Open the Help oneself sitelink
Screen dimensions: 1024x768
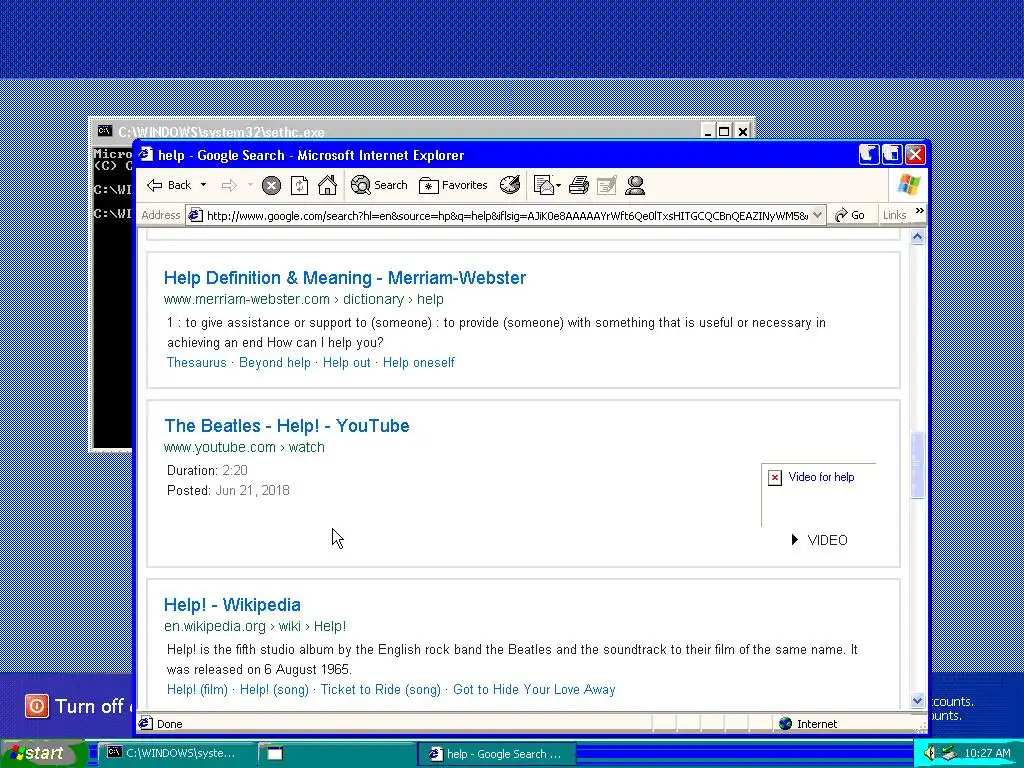pos(419,362)
